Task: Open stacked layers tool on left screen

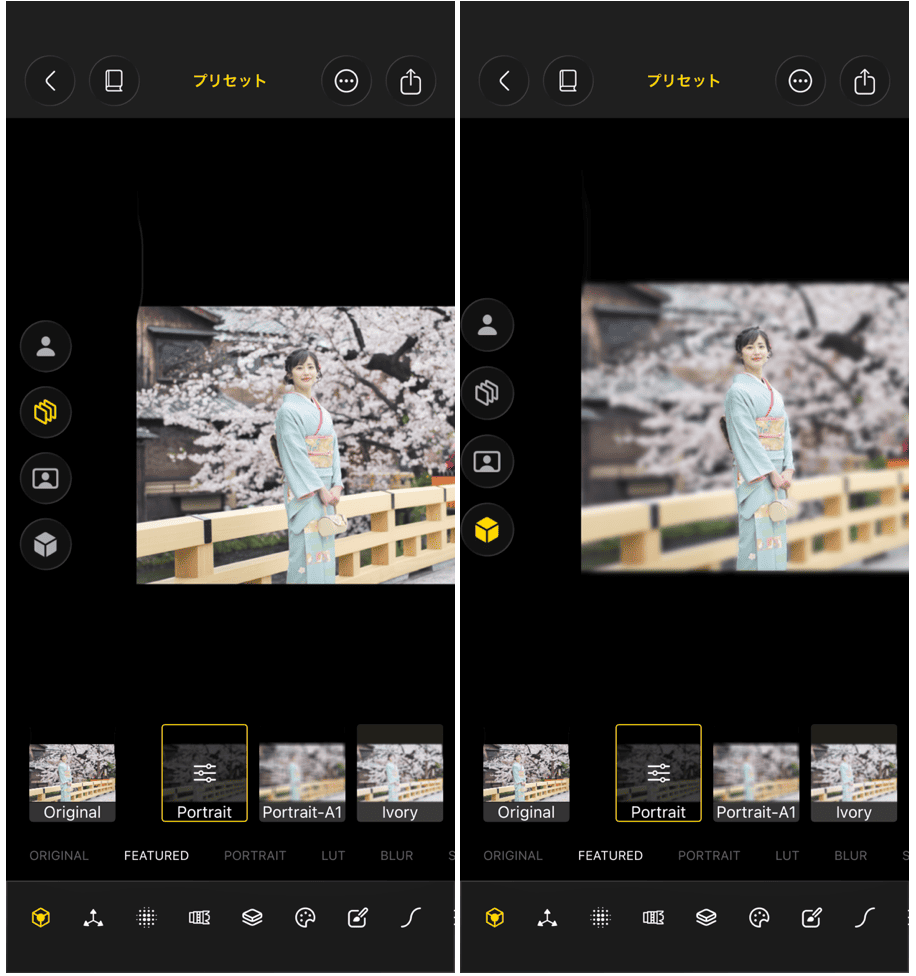Action: [252, 917]
